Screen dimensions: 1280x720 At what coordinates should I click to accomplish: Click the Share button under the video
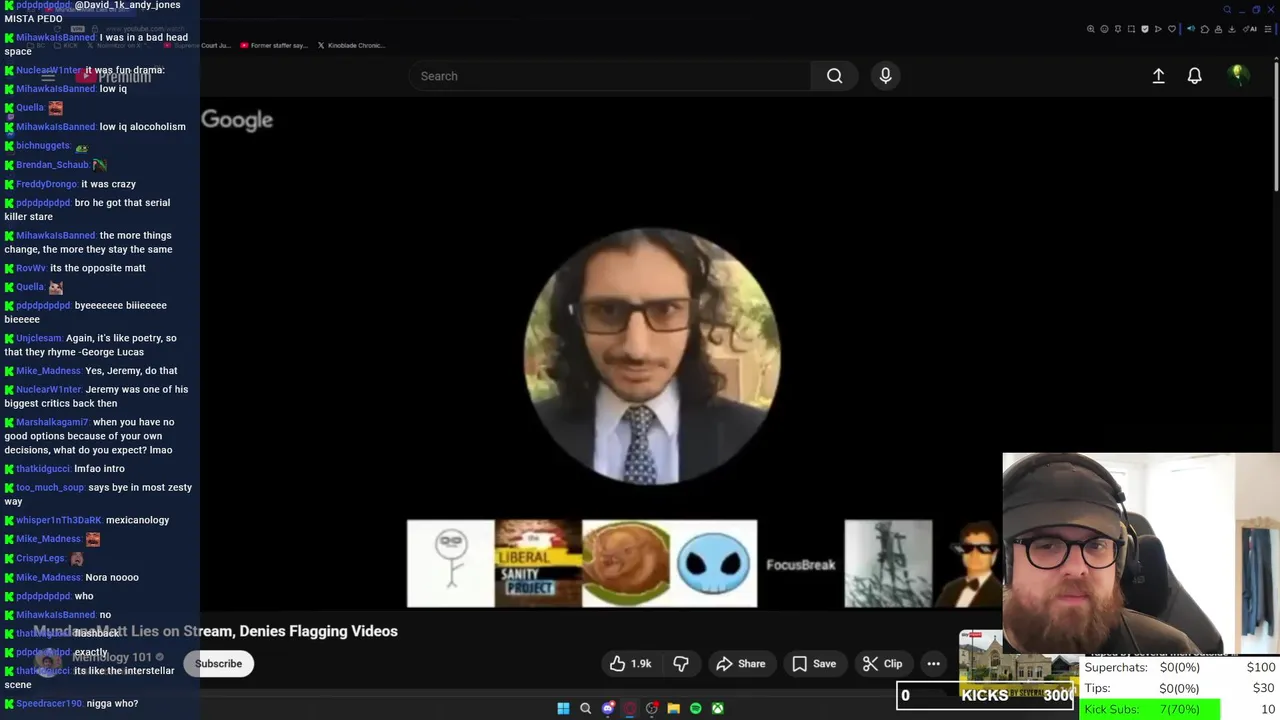[x=740, y=664]
